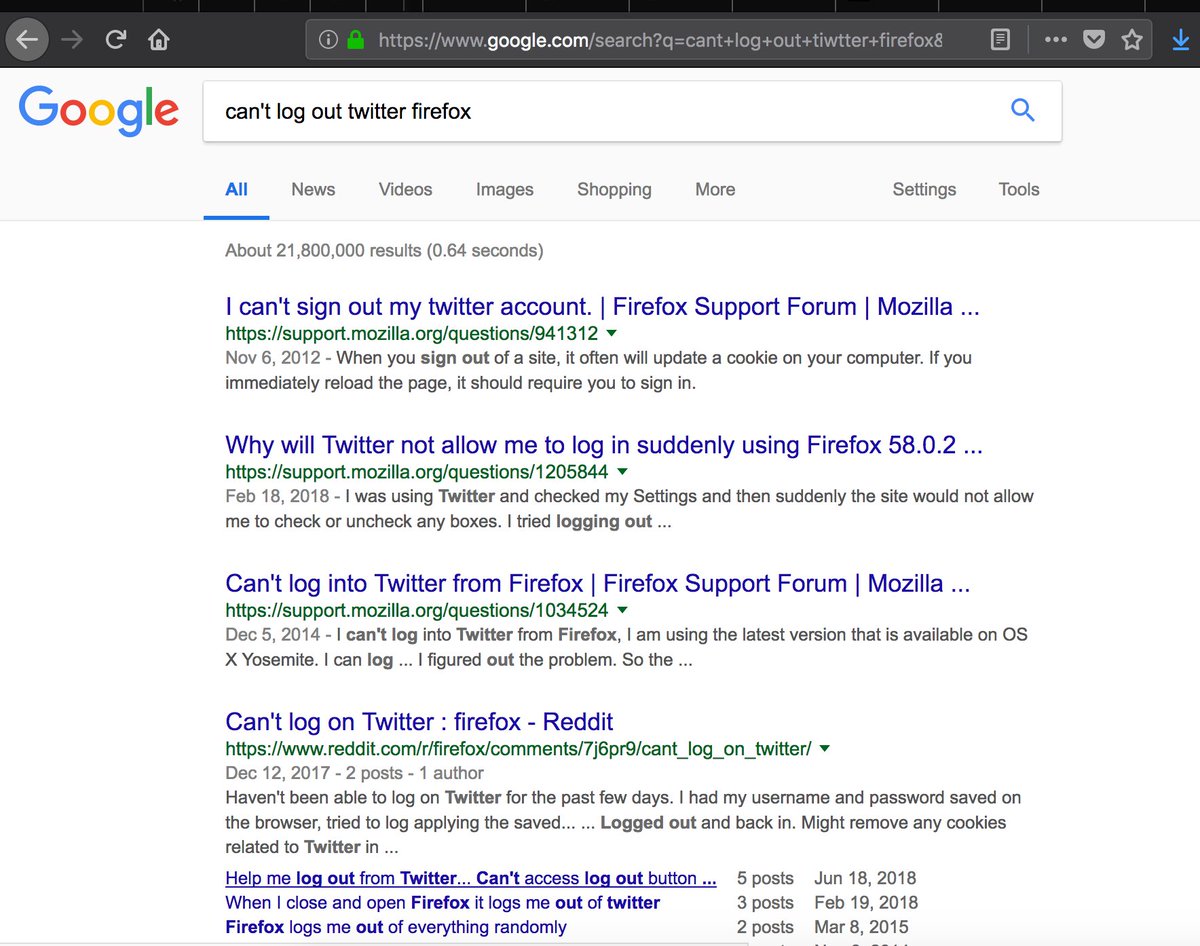
Task: Click the green padlock security icon
Action: (355, 40)
